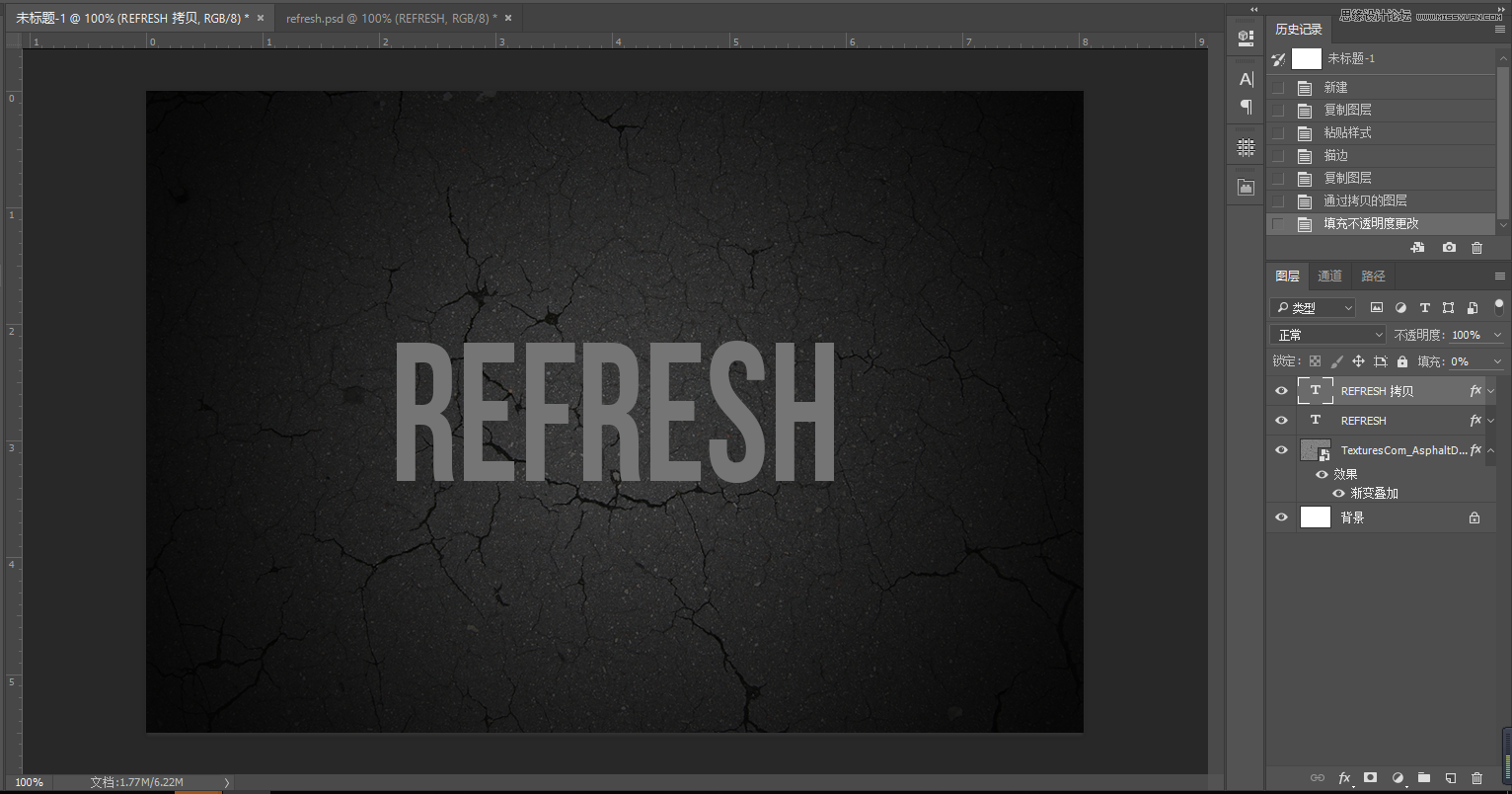Click lock all layer attributes icon
Image resolution: width=1512 pixels, height=794 pixels.
[x=1402, y=361]
